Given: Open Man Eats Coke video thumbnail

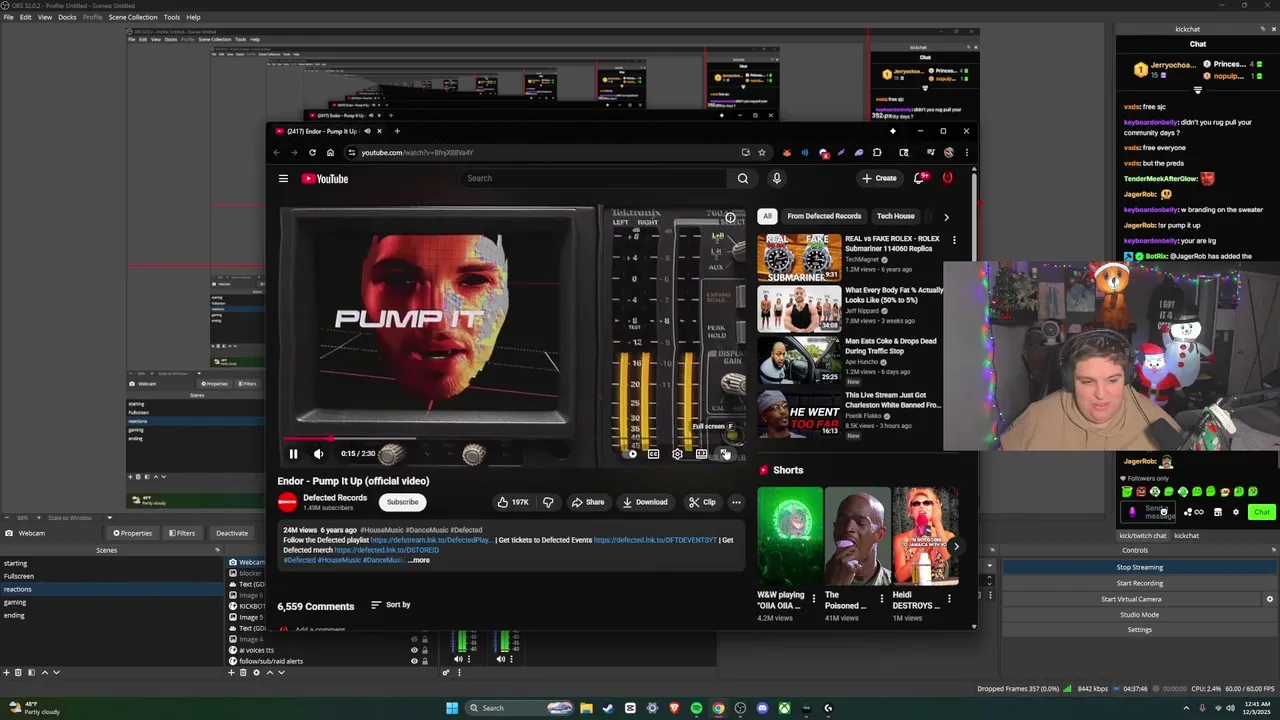Looking at the screenshot, I should pos(799,361).
